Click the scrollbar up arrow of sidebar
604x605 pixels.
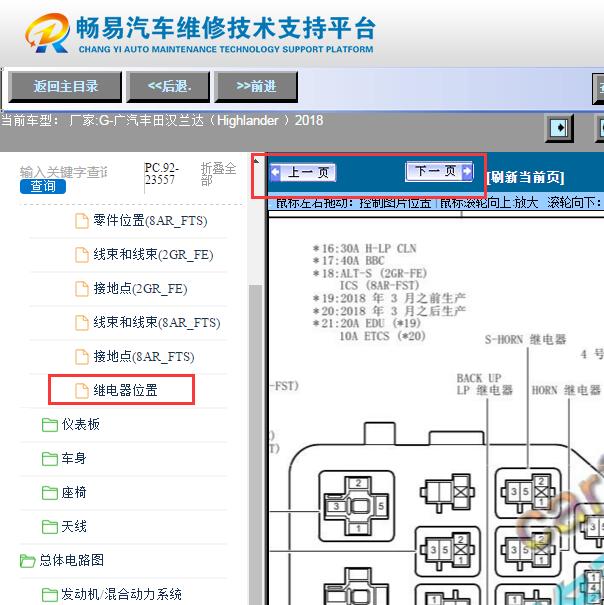[x=255, y=160]
